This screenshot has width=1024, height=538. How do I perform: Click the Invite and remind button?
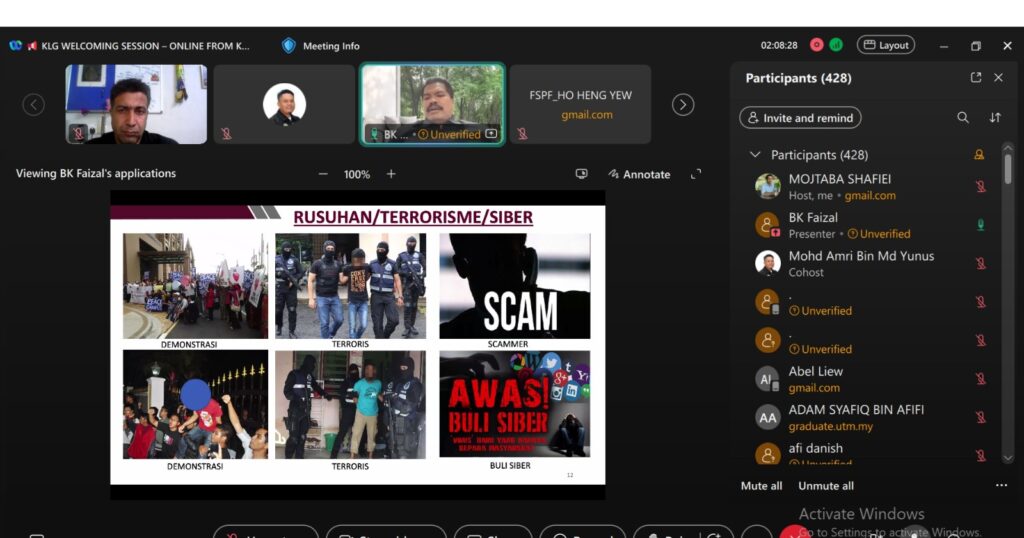pos(800,118)
